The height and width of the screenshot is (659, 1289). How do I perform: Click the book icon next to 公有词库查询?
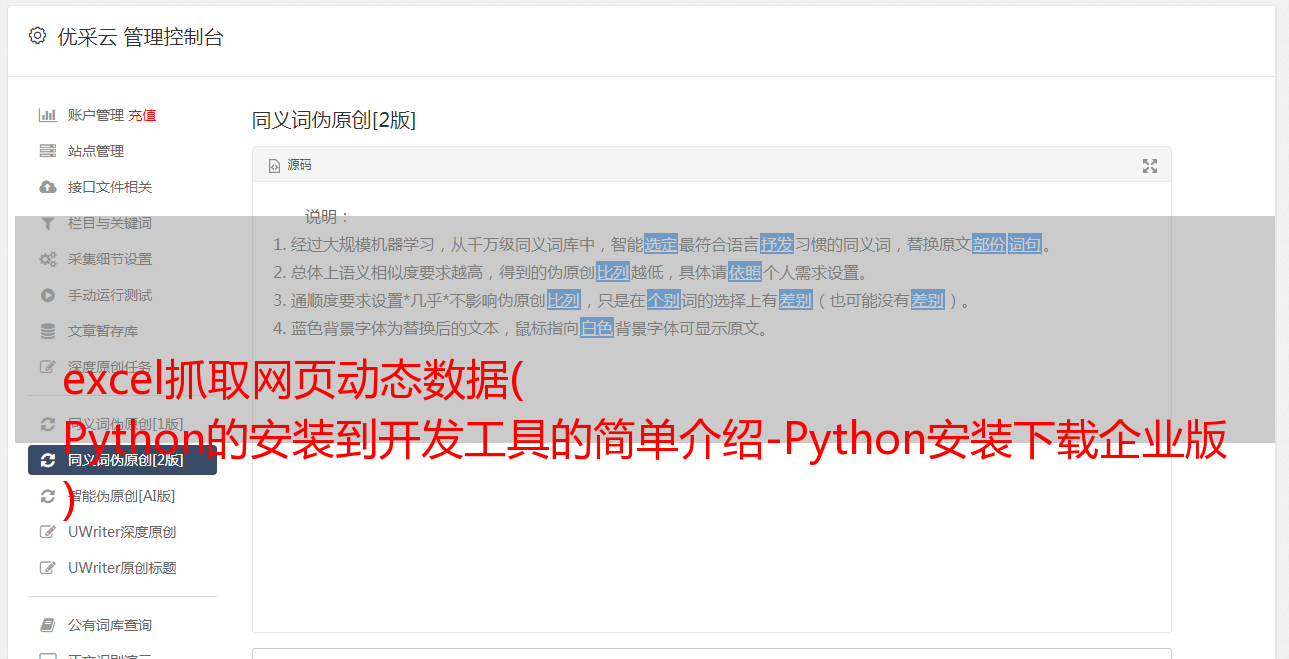click(x=47, y=625)
